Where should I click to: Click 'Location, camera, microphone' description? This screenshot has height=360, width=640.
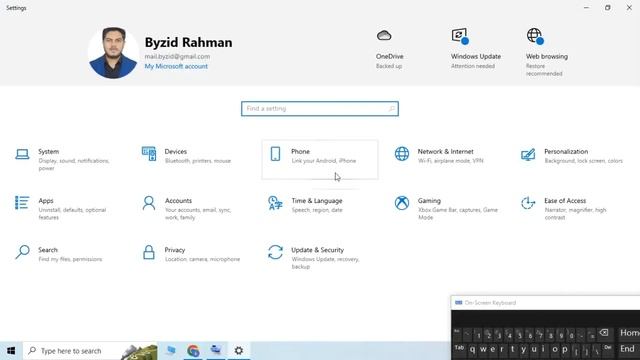tap(202, 259)
